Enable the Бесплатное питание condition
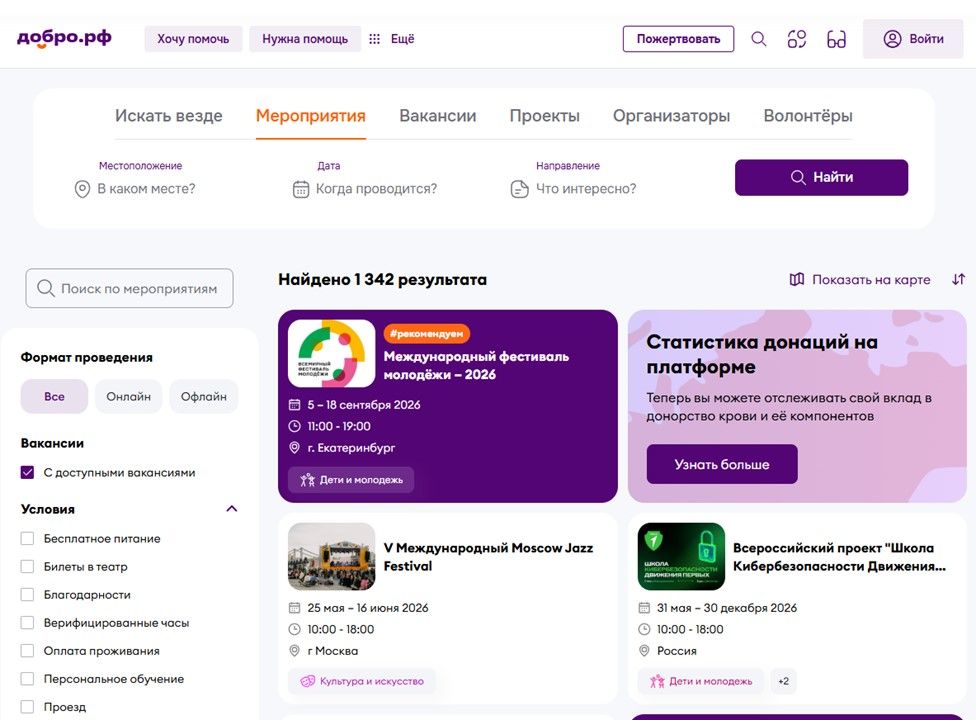The height and width of the screenshot is (720, 978). click(x=25, y=538)
